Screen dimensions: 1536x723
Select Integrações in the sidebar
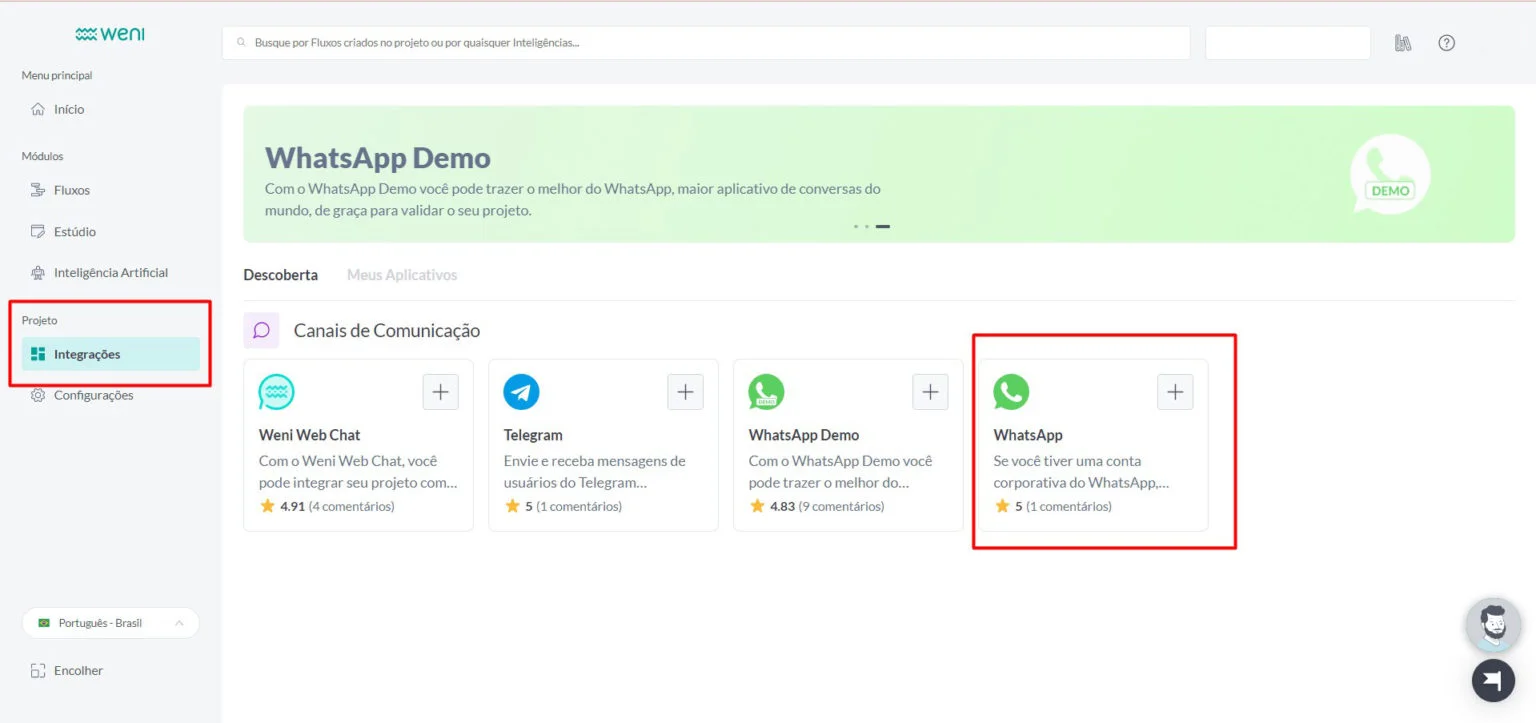click(110, 354)
